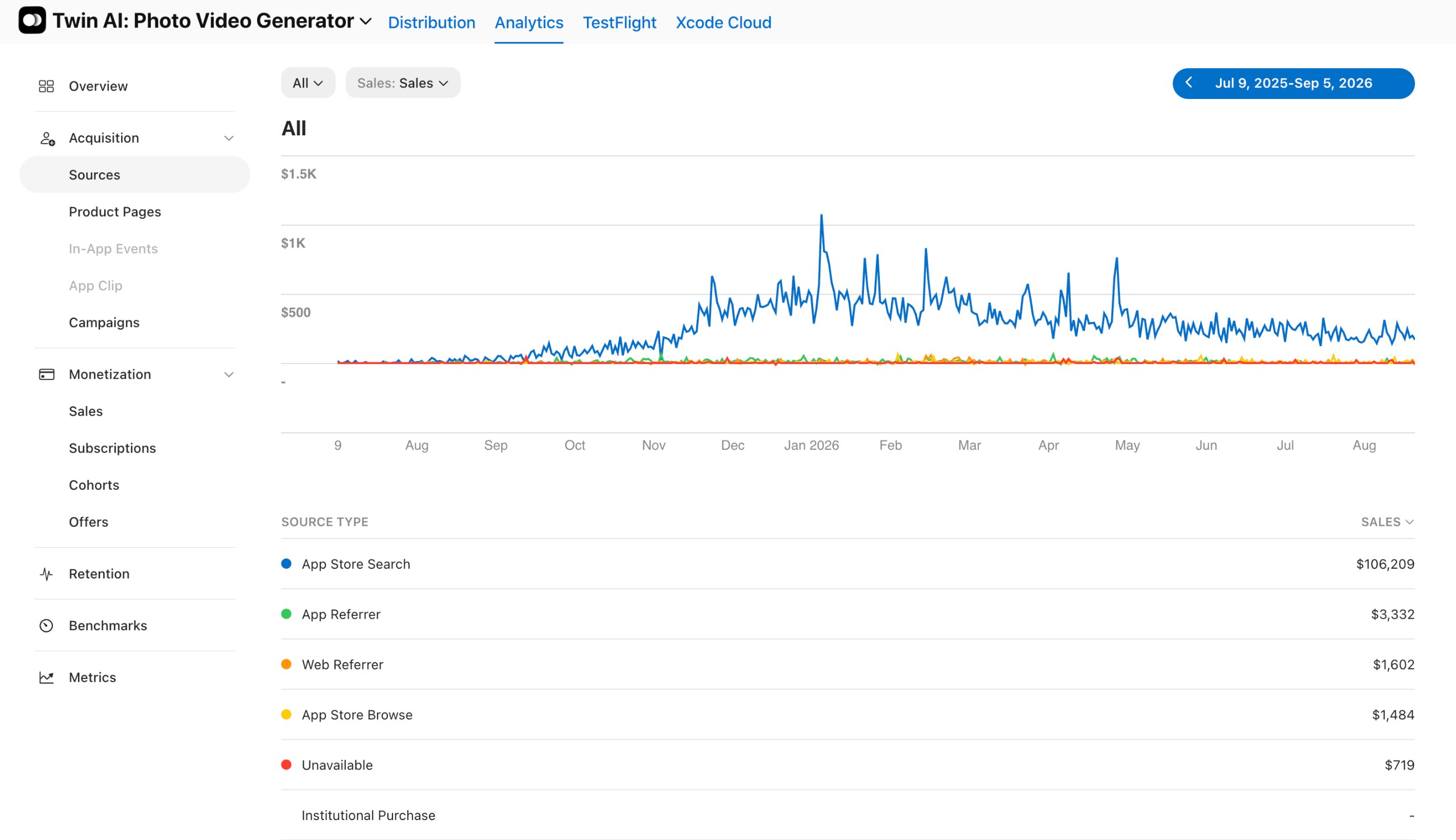Open the date range picker button
This screenshot has height=840, width=1456.
point(1293,83)
